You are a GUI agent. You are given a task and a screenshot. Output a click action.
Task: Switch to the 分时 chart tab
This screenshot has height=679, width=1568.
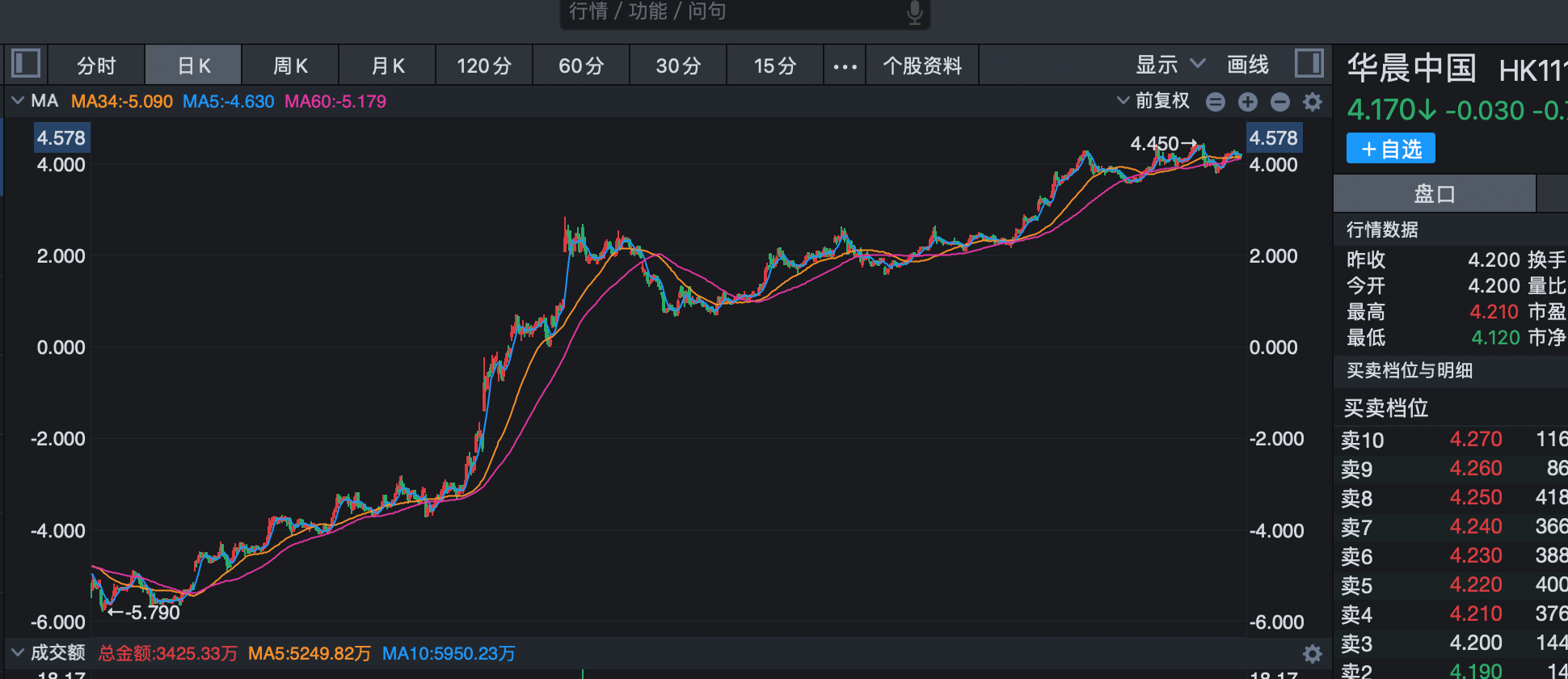pos(96,65)
